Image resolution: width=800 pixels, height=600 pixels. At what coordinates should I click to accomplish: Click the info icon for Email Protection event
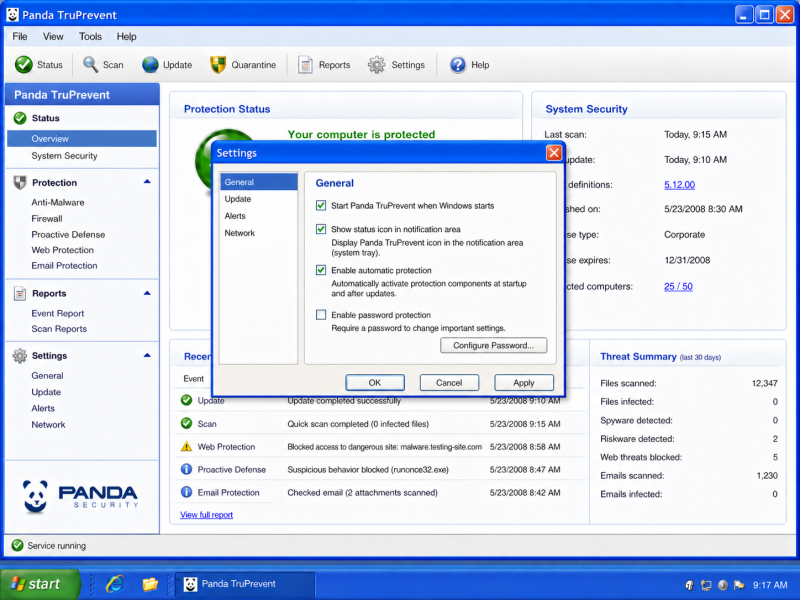[187, 492]
